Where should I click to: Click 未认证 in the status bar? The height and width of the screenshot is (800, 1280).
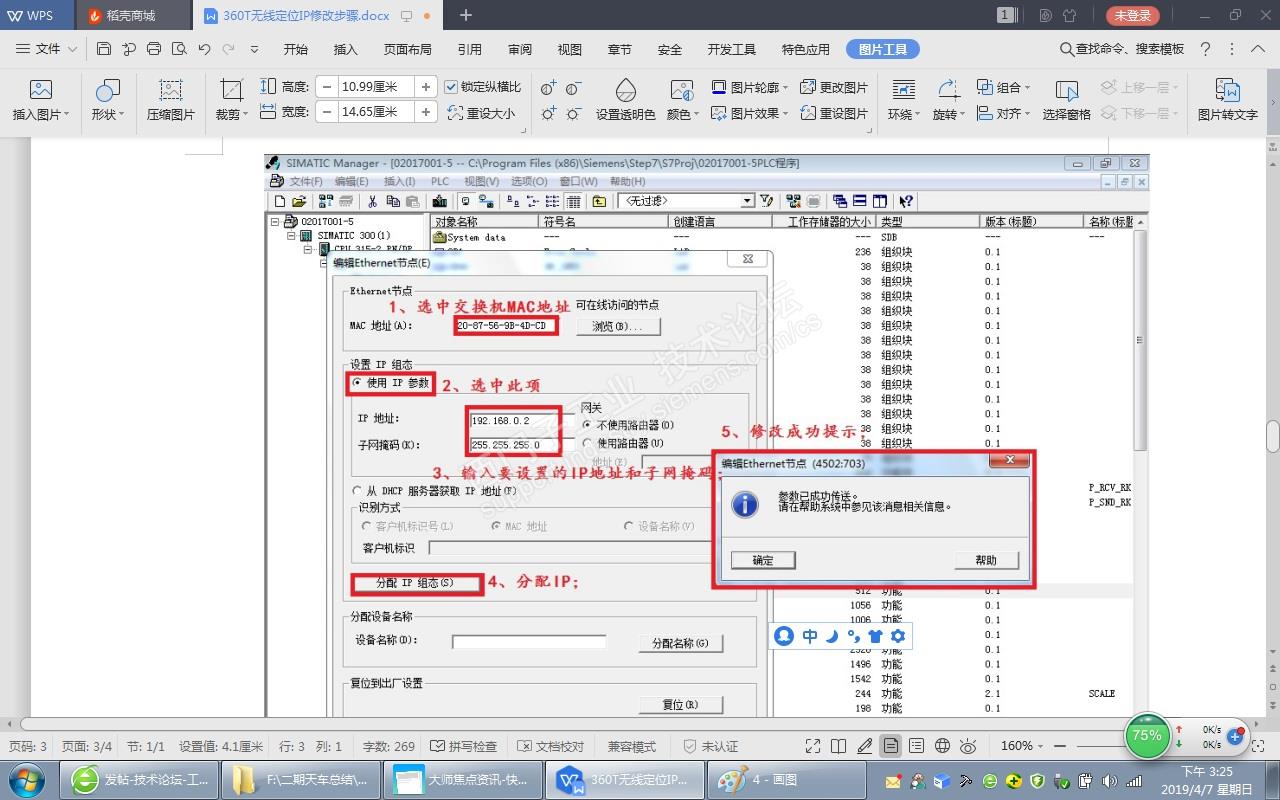click(710, 746)
